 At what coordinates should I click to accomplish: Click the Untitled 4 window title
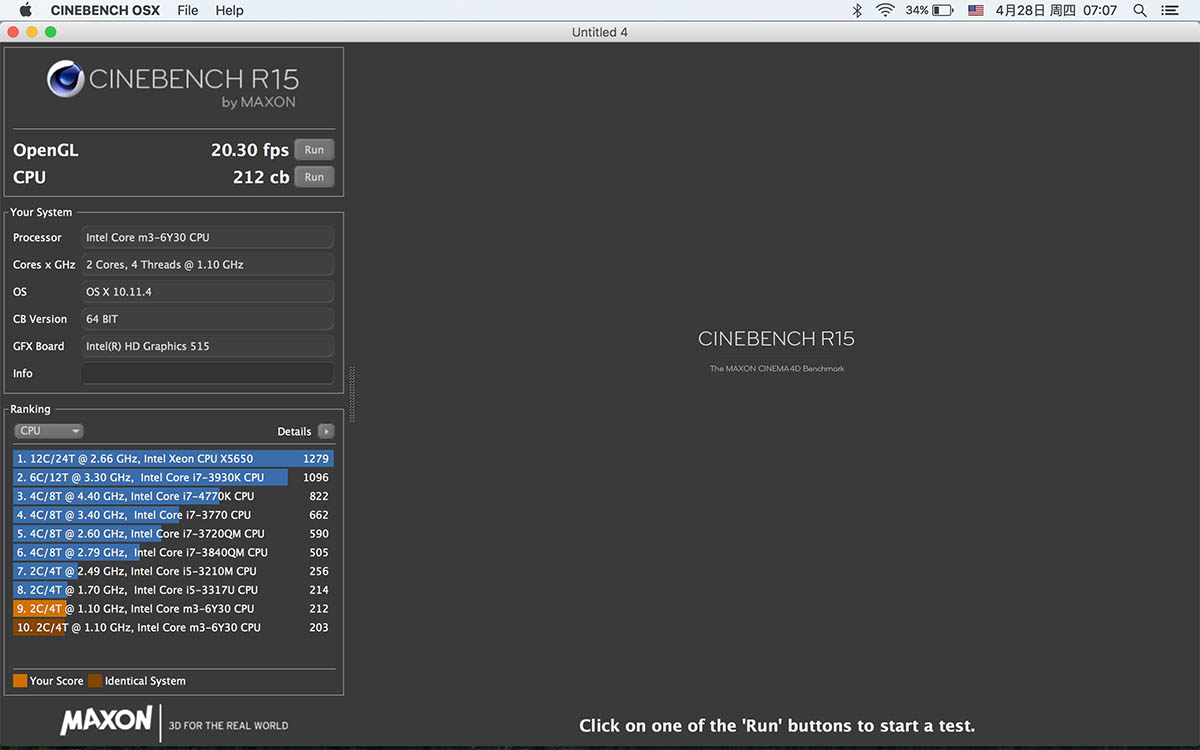600,32
